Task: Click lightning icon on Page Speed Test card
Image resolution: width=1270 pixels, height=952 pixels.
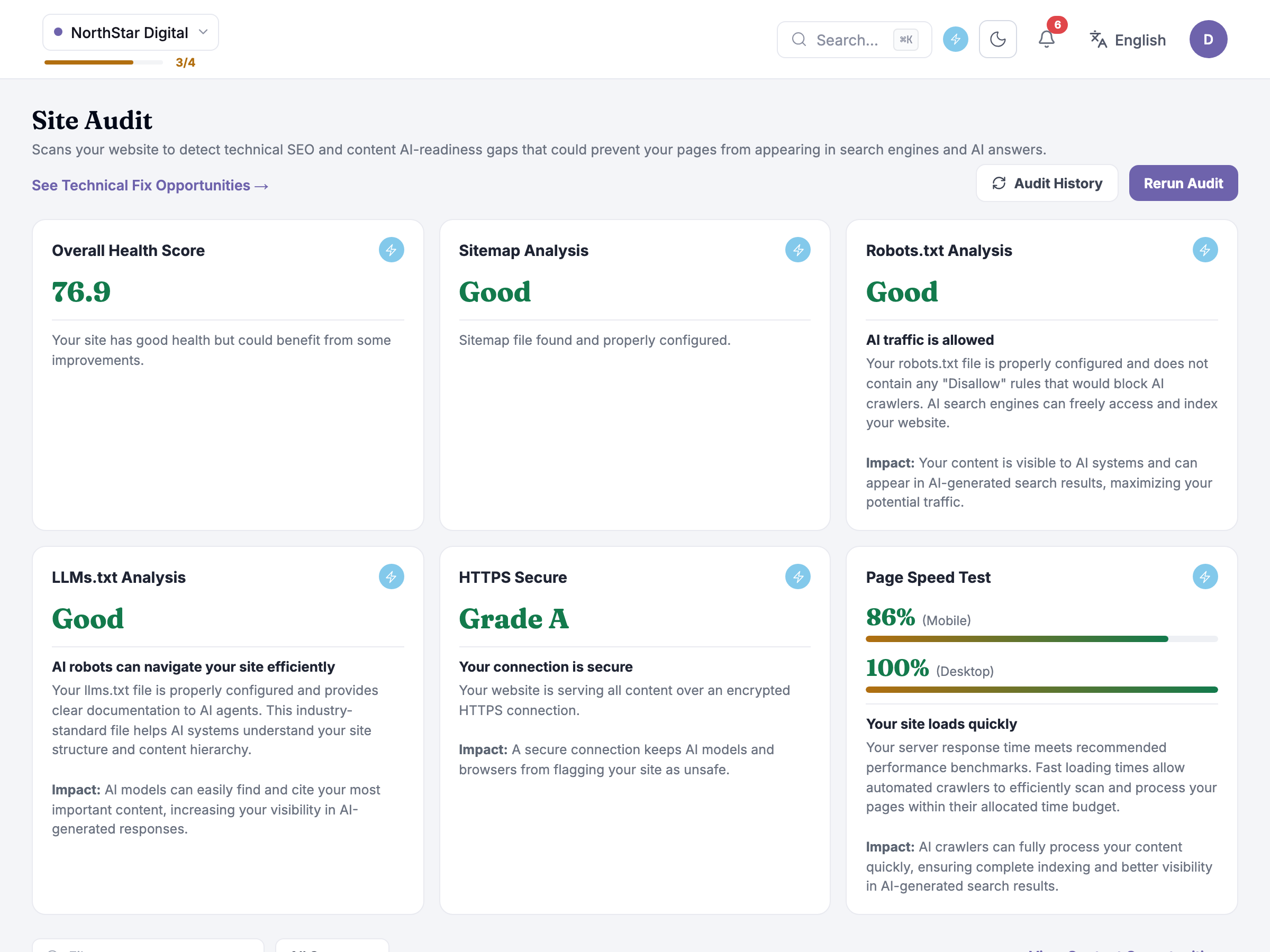Action: point(1205,576)
